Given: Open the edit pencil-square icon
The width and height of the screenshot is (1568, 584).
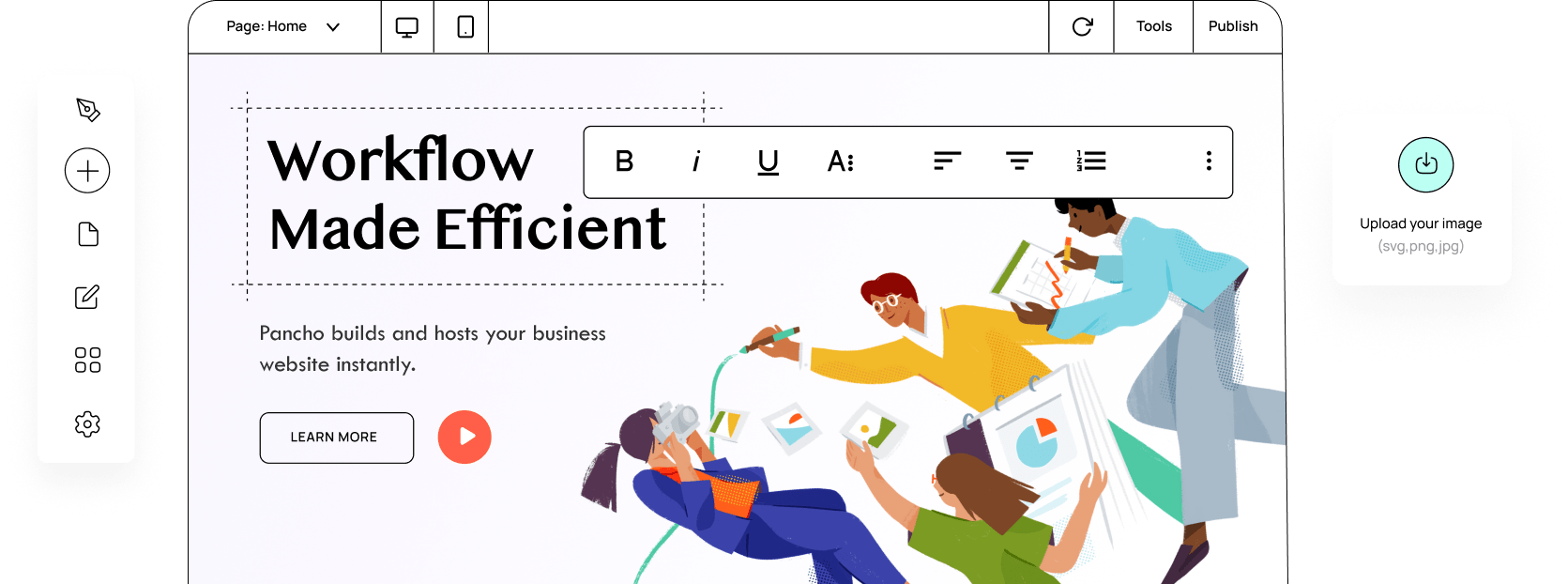Looking at the screenshot, I should (87, 297).
